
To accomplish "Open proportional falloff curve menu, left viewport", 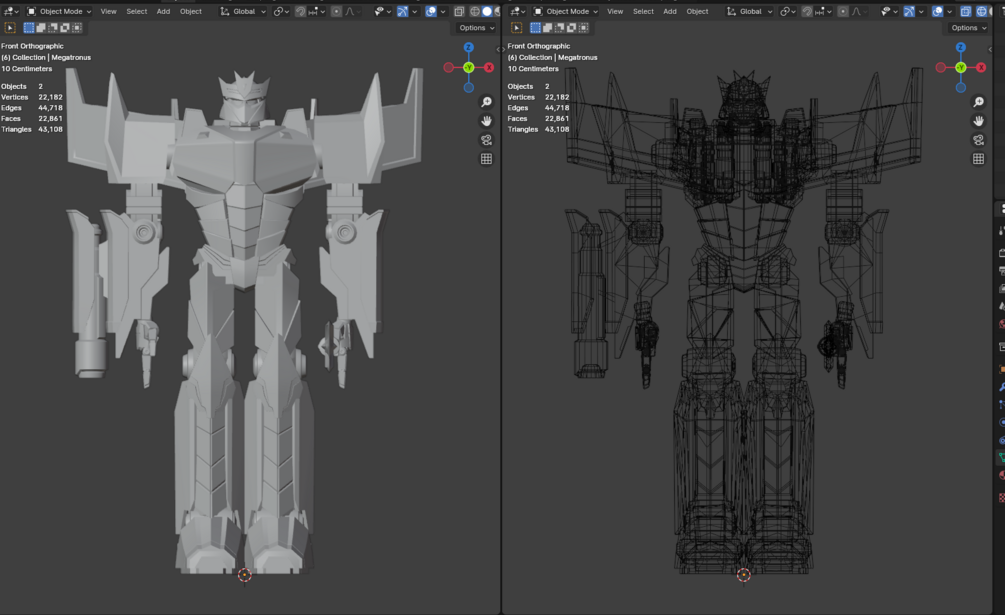I will coord(355,12).
